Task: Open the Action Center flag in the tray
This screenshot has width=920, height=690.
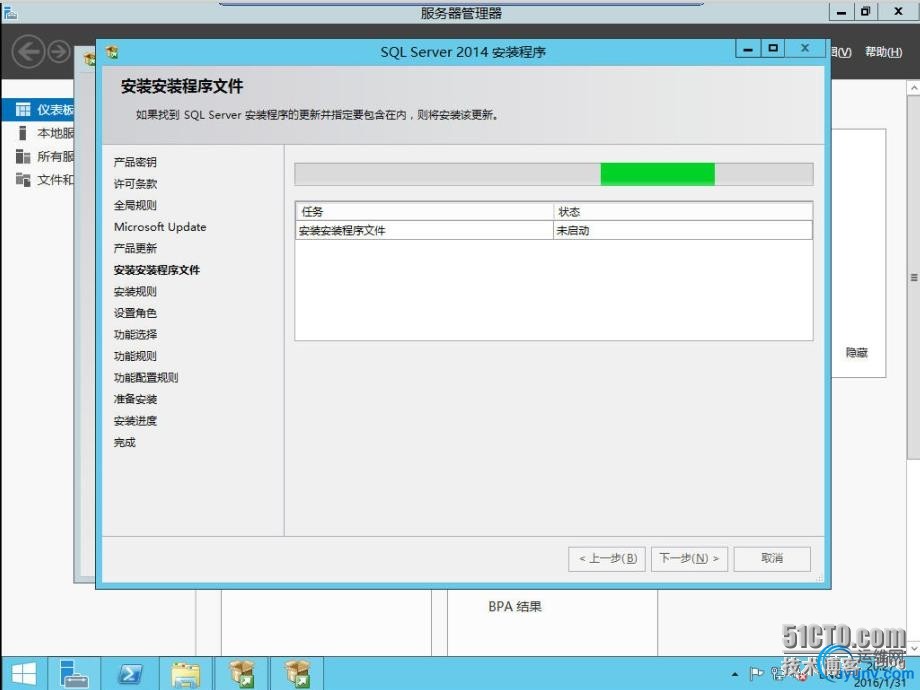Action: click(757, 674)
